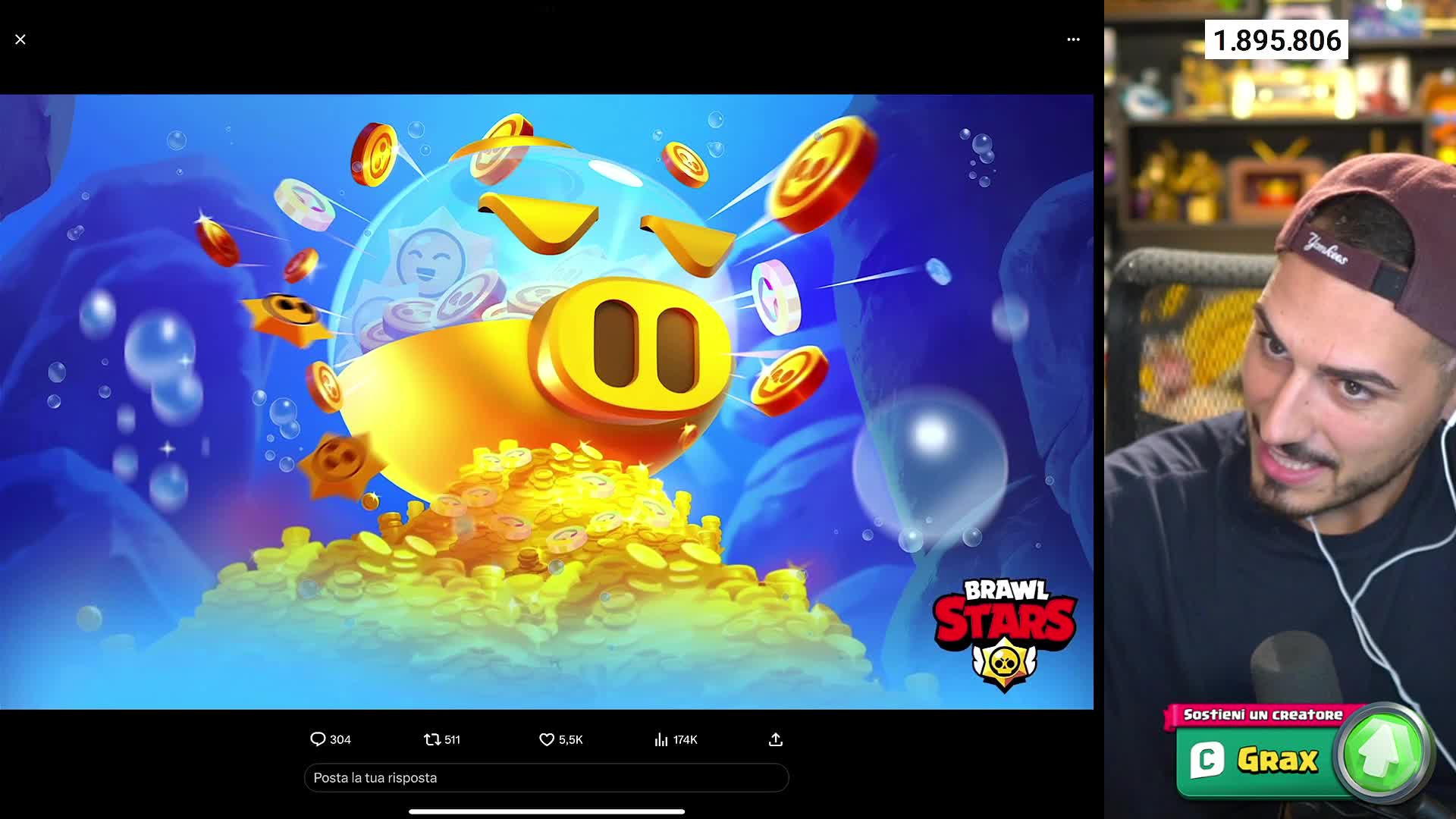Close the image viewer with the X
The image size is (1456, 819).
(x=20, y=39)
